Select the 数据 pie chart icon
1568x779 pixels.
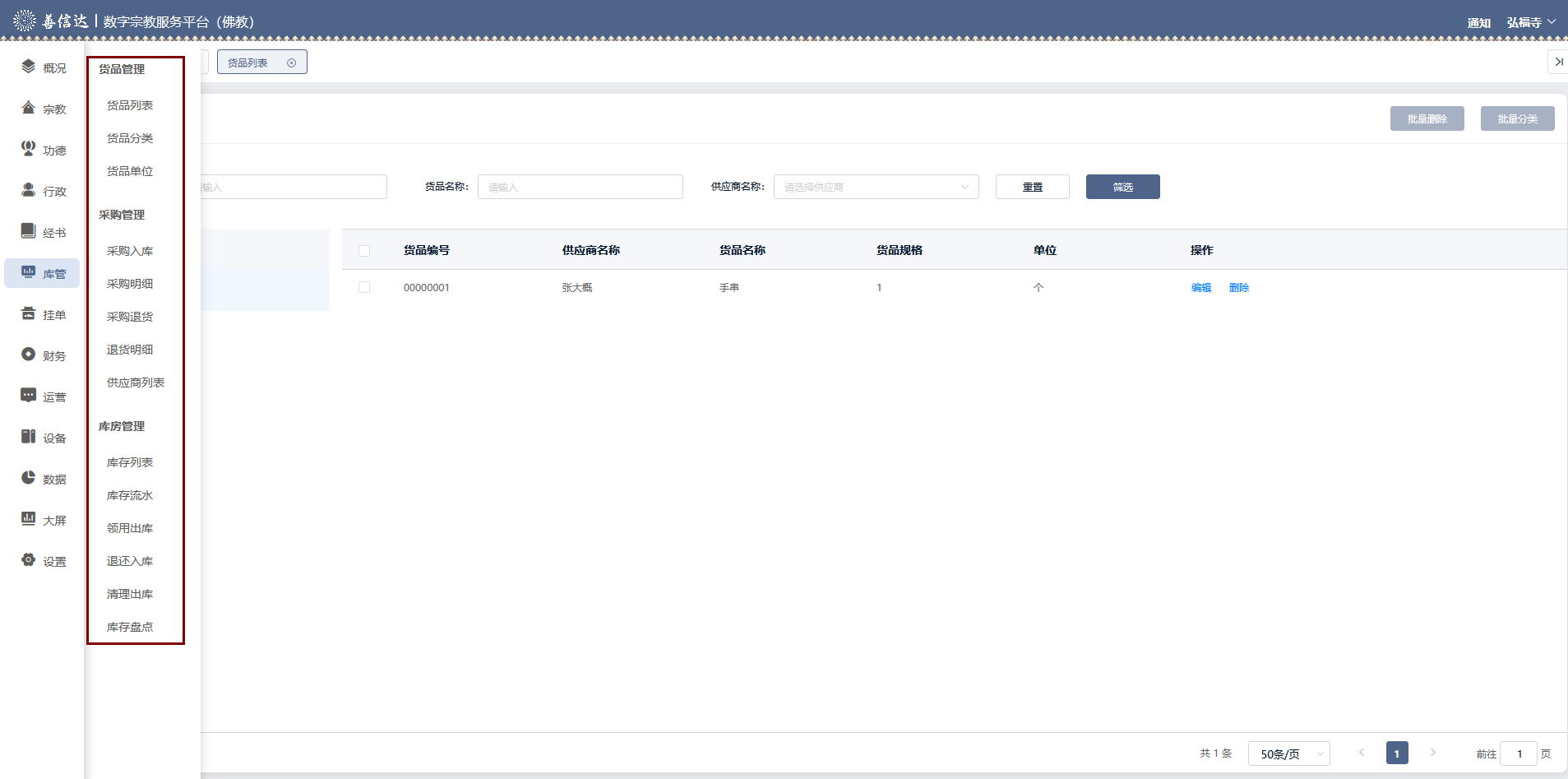[29, 478]
